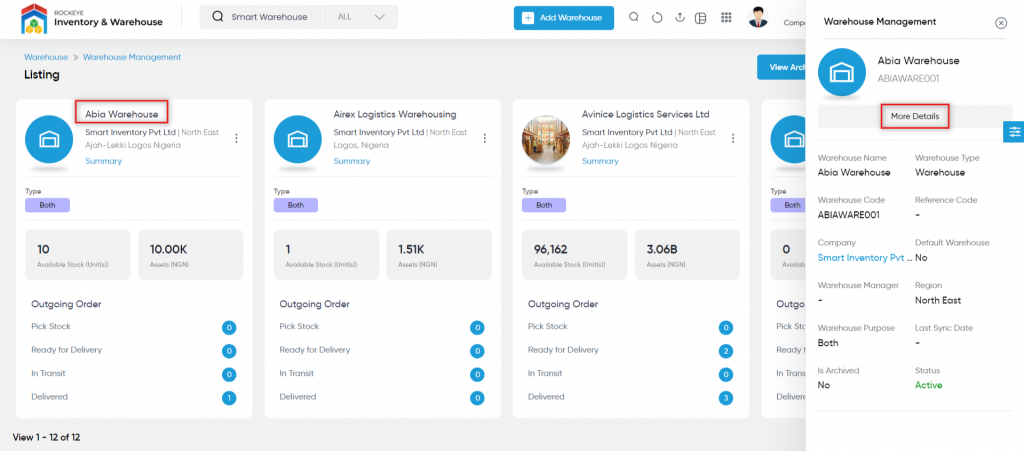Click the View Archive button
The image size is (1024, 451).
click(x=782, y=67)
